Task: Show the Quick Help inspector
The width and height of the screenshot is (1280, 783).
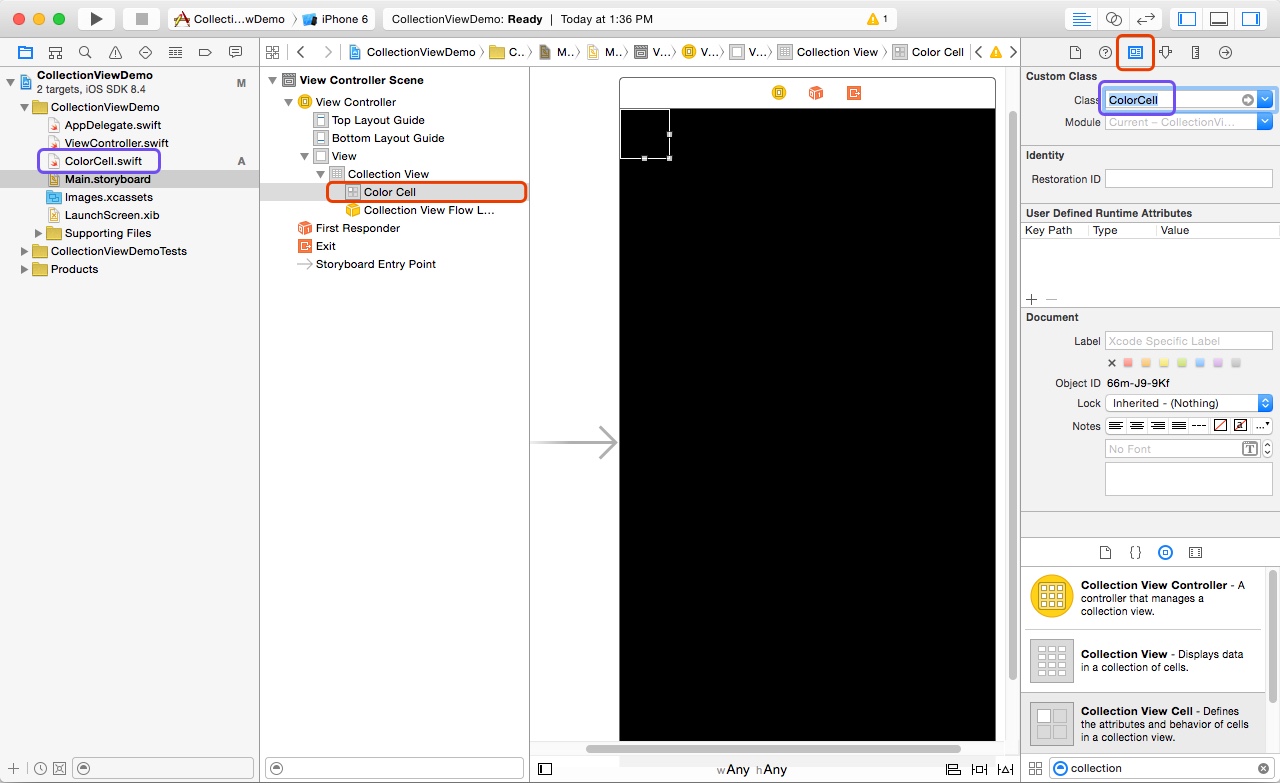Action: coord(1105,52)
